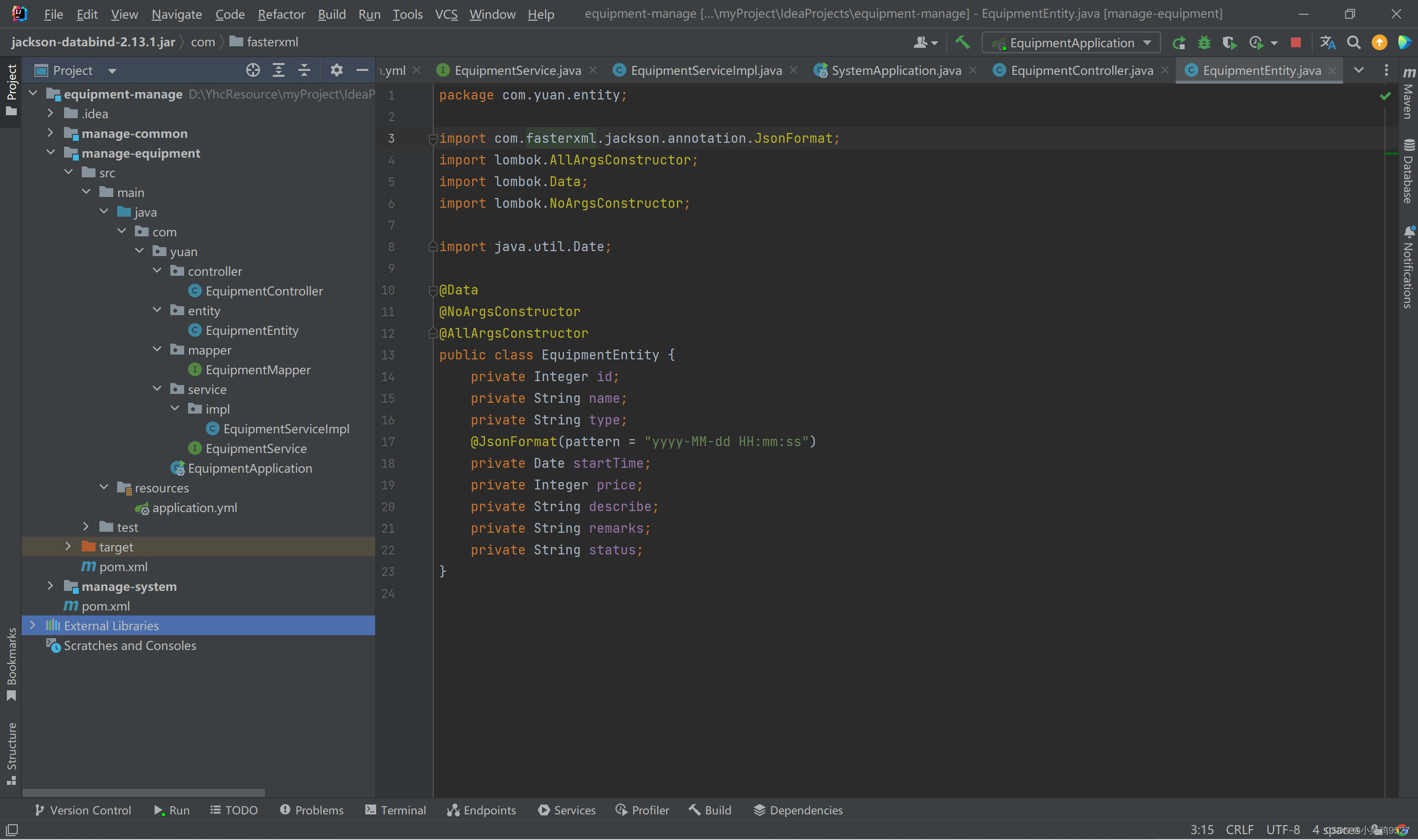
Task: Collapse the resources folder
Action: coord(103,487)
